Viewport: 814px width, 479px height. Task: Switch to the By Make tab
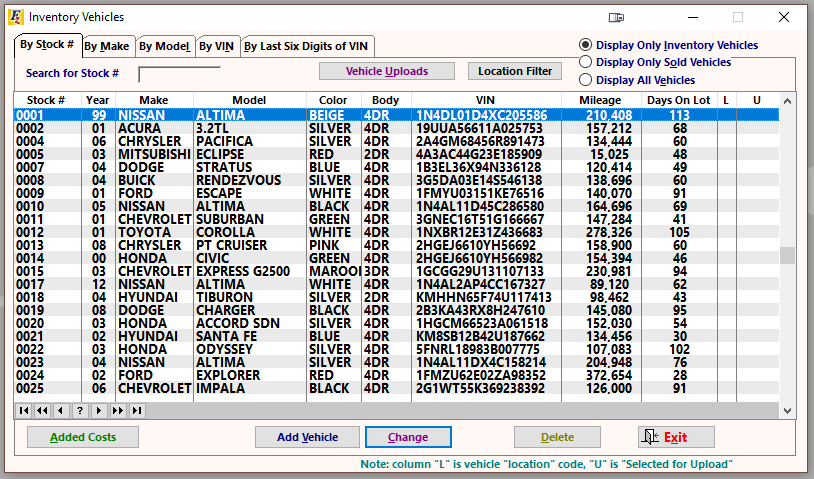(x=107, y=46)
